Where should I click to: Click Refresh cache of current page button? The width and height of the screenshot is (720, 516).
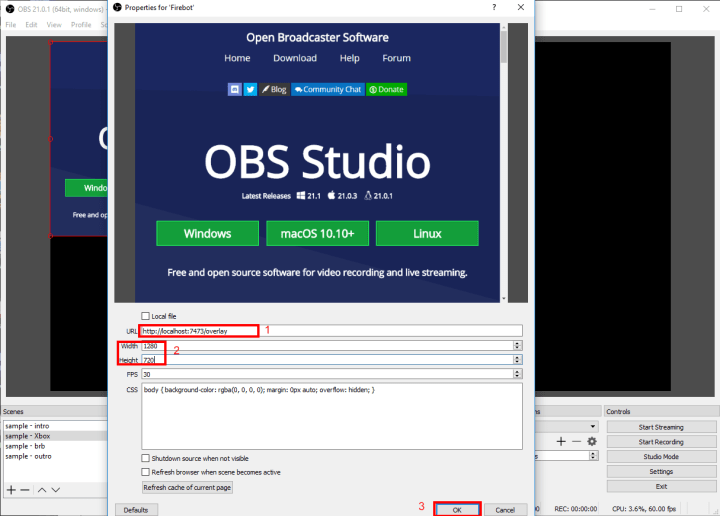tap(187, 487)
